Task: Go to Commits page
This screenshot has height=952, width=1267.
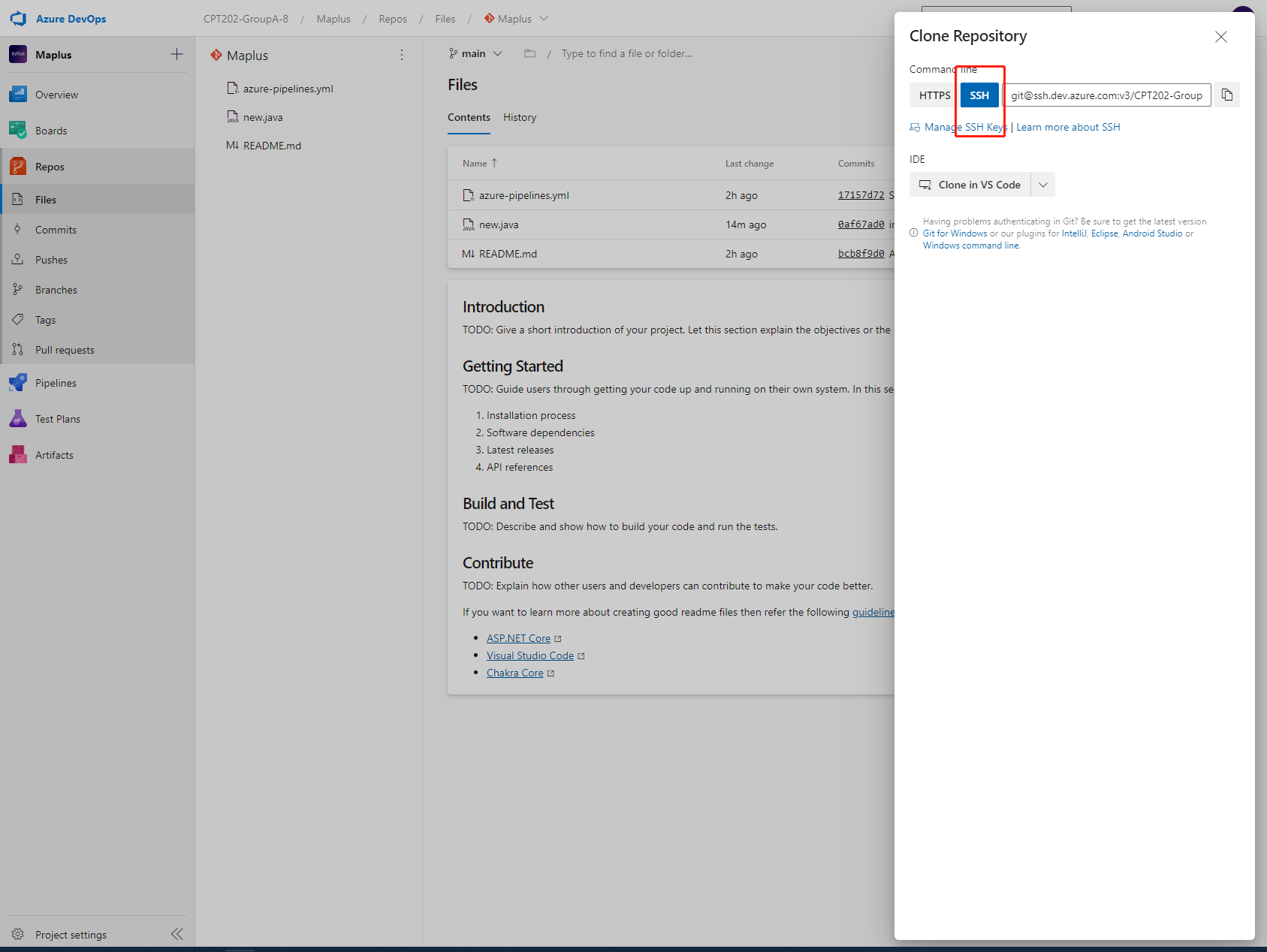Action: tap(56, 230)
